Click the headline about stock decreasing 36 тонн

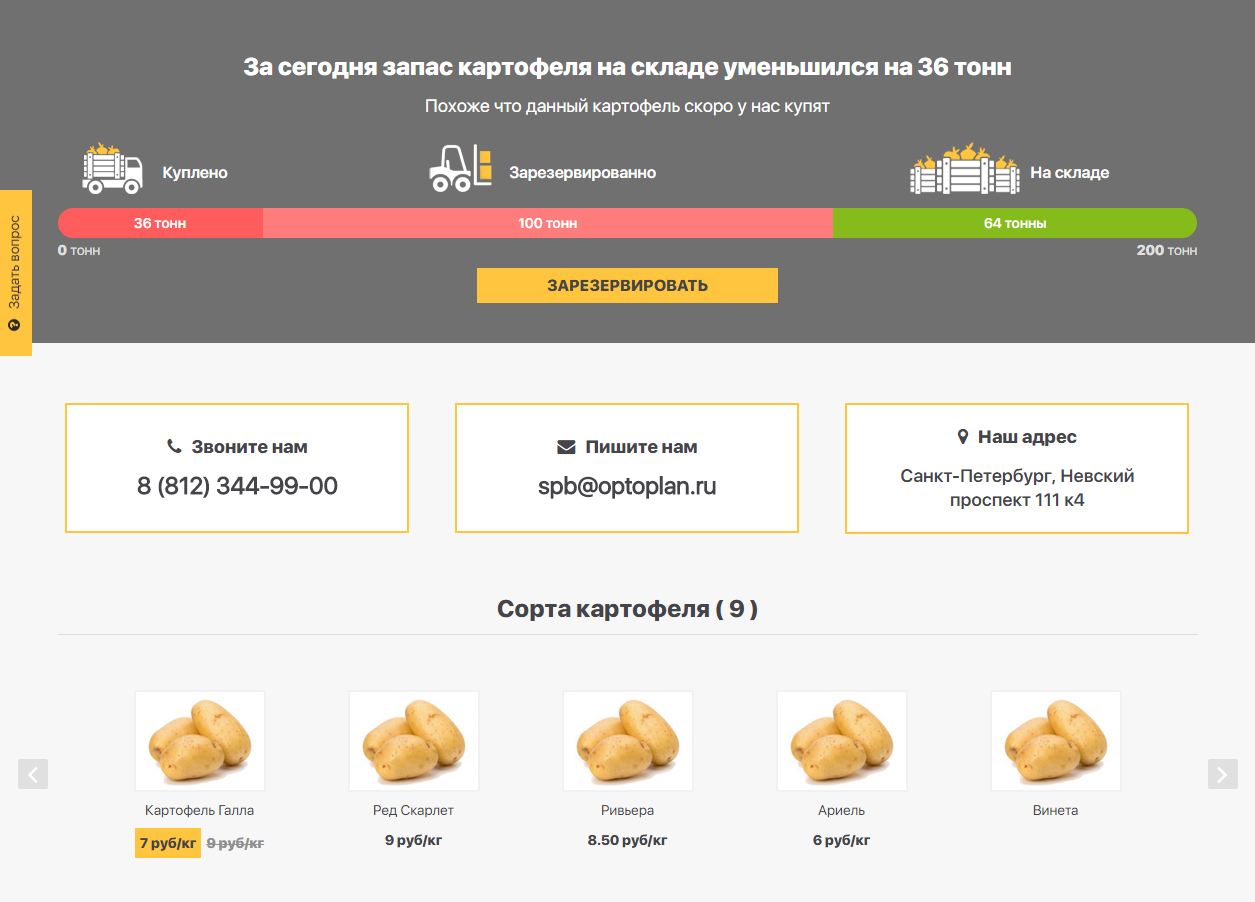627,67
